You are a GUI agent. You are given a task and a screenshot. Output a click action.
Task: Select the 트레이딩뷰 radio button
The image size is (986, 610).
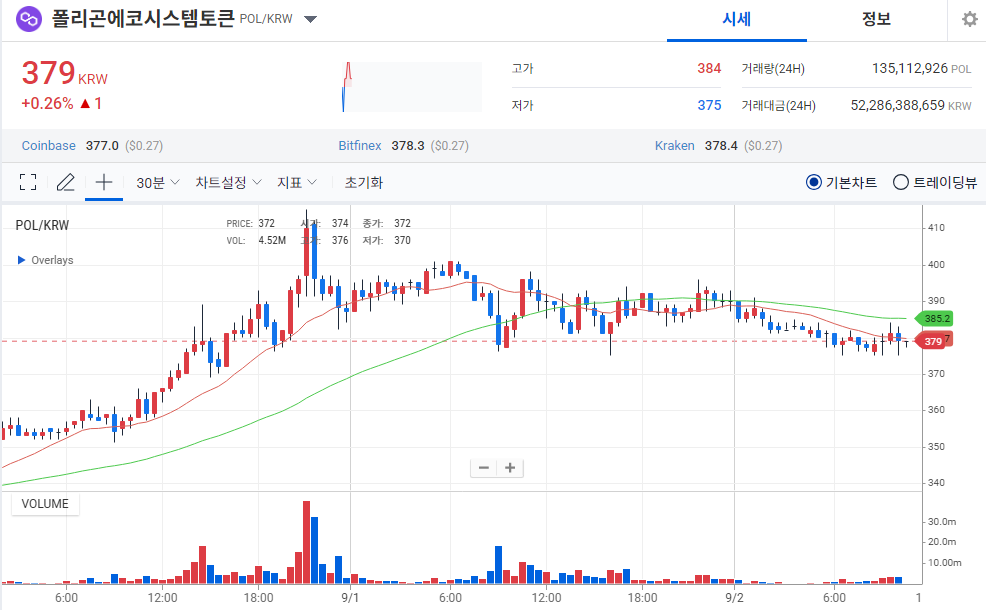point(900,182)
